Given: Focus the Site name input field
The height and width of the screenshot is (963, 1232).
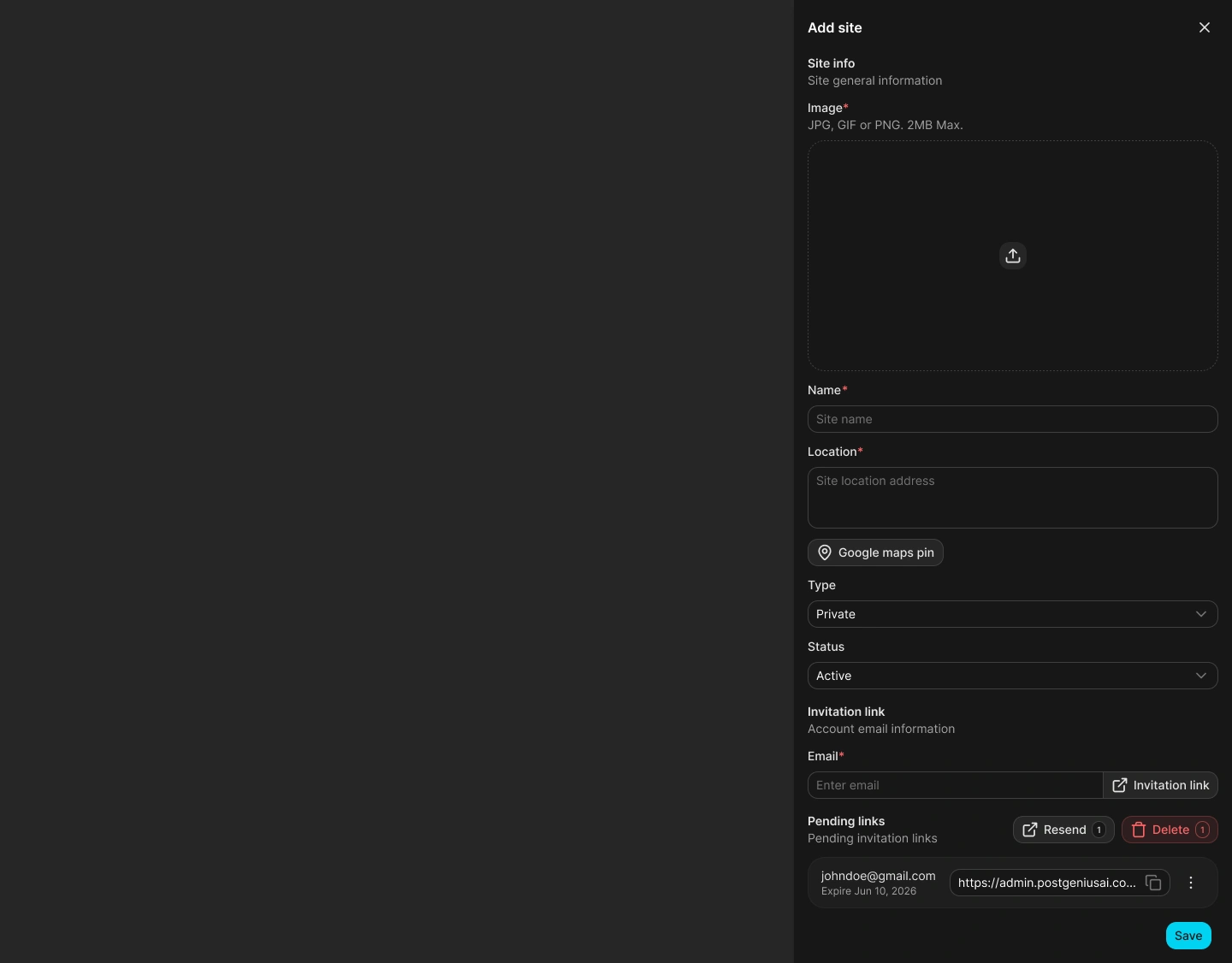Looking at the screenshot, I should 1013,419.
